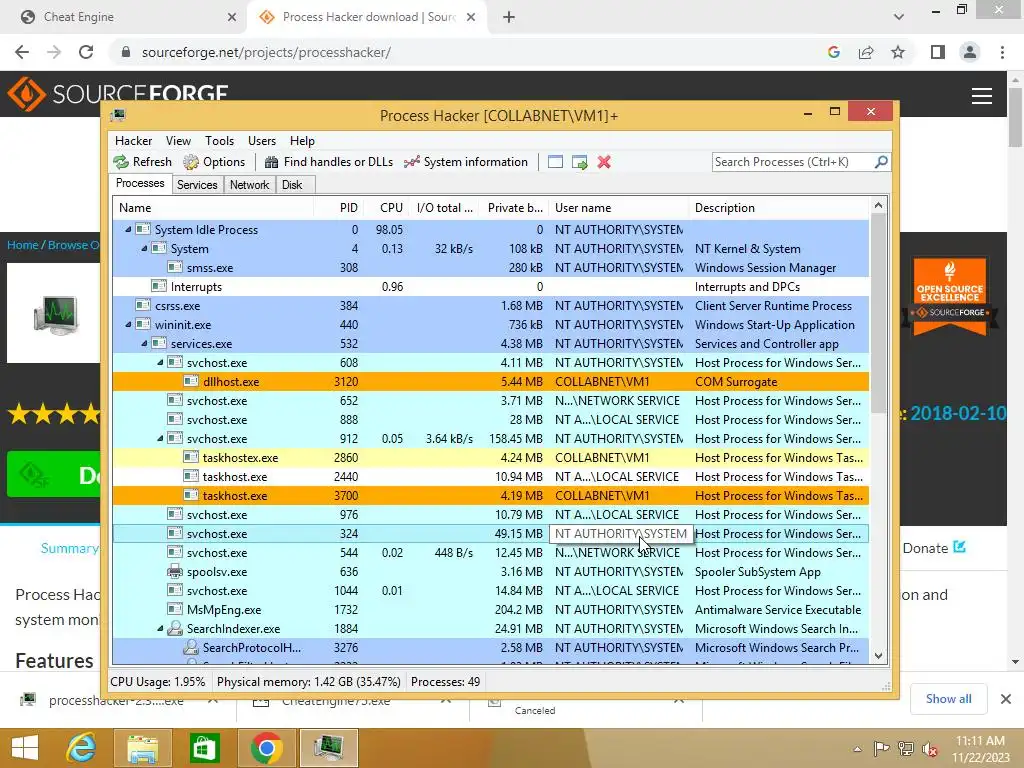Screen dimensions: 1024x768
Task: Bookmark this page star icon
Action: (898, 52)
